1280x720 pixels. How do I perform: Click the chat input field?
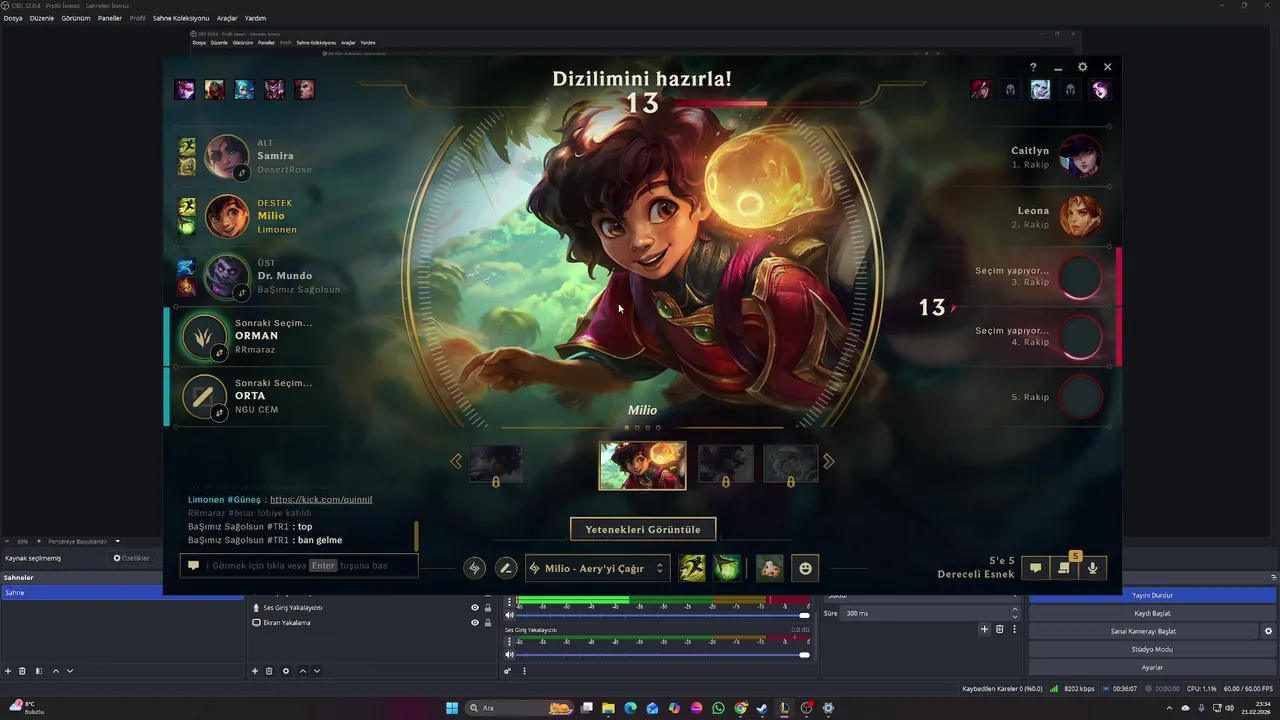[x=299, y=566]
